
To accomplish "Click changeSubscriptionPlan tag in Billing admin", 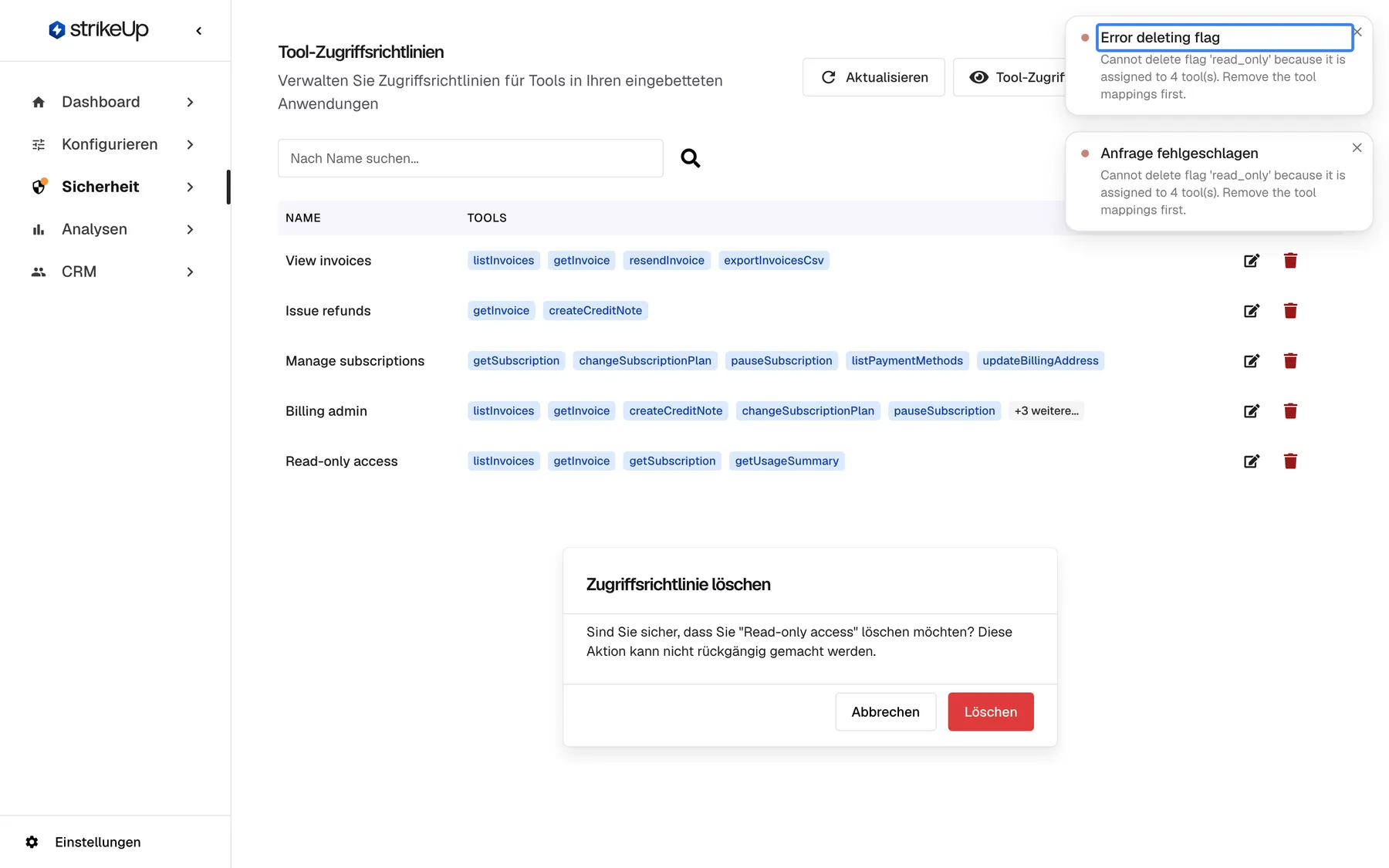I will 808,411.
